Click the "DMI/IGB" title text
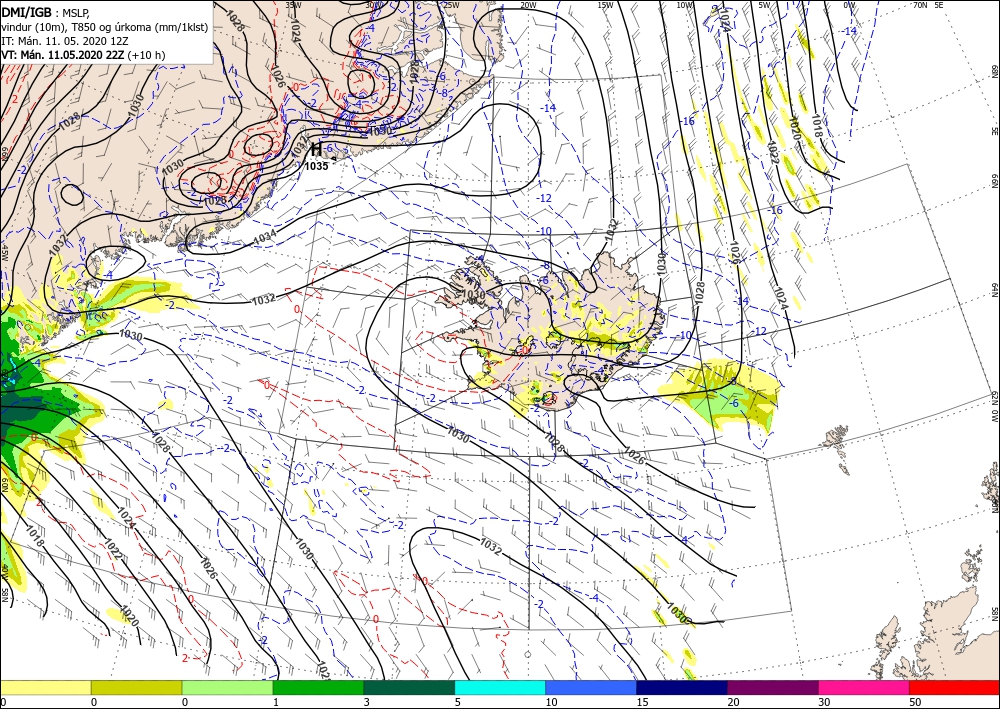This screenshot has width=1000, height=709. 26,13
